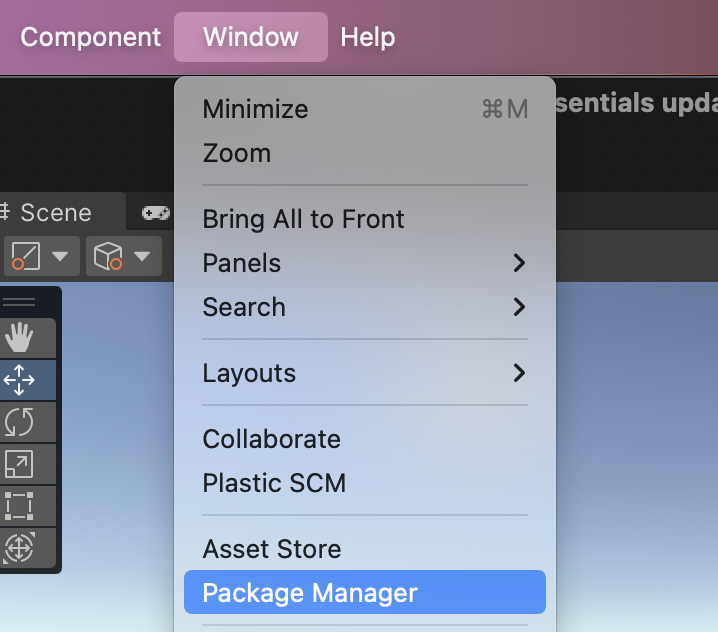
Task: Switch to the Scene tab
Action: 55,212
